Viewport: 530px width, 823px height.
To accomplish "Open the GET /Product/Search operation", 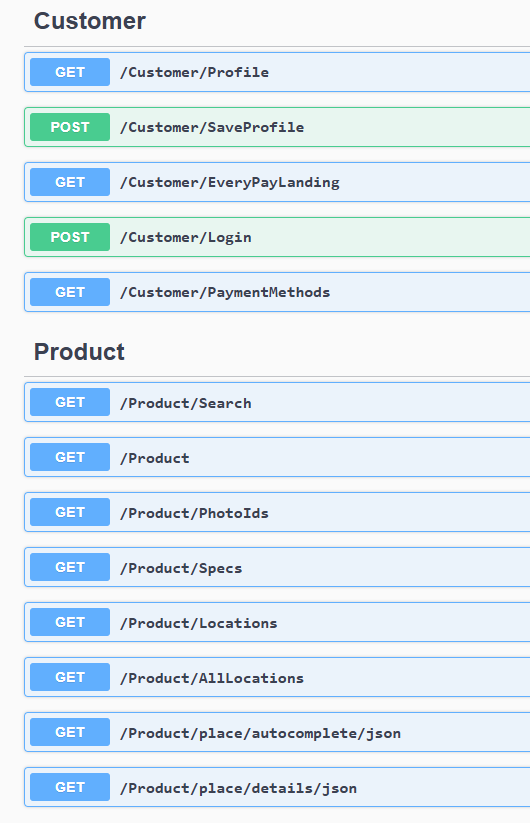I will tap(277, 402).
